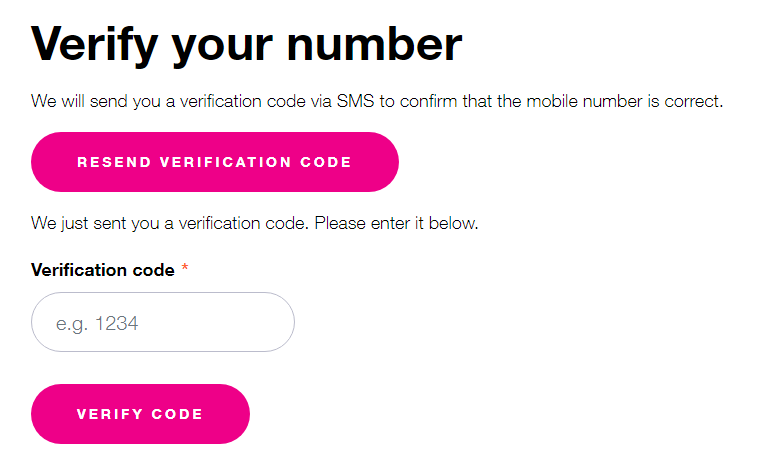Click the "Verify your number" heading
Screen dimensions: 778x472
[247, 46]
